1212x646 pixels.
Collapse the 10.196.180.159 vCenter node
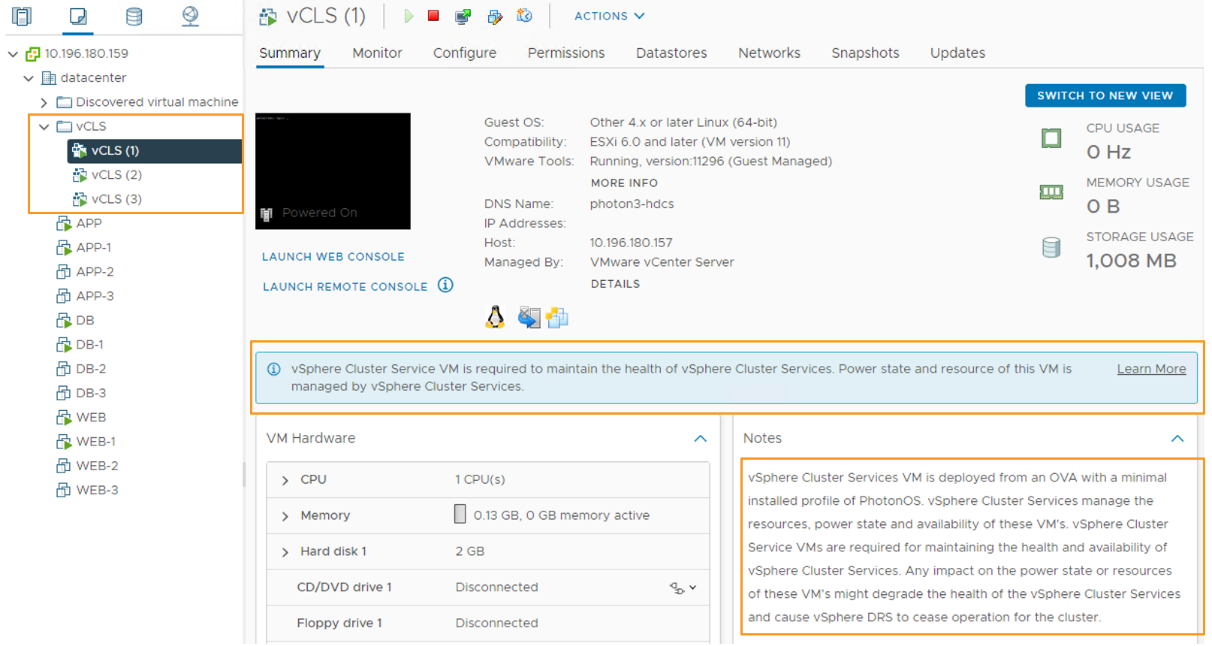pyautogui.click(x=13, y=54)
